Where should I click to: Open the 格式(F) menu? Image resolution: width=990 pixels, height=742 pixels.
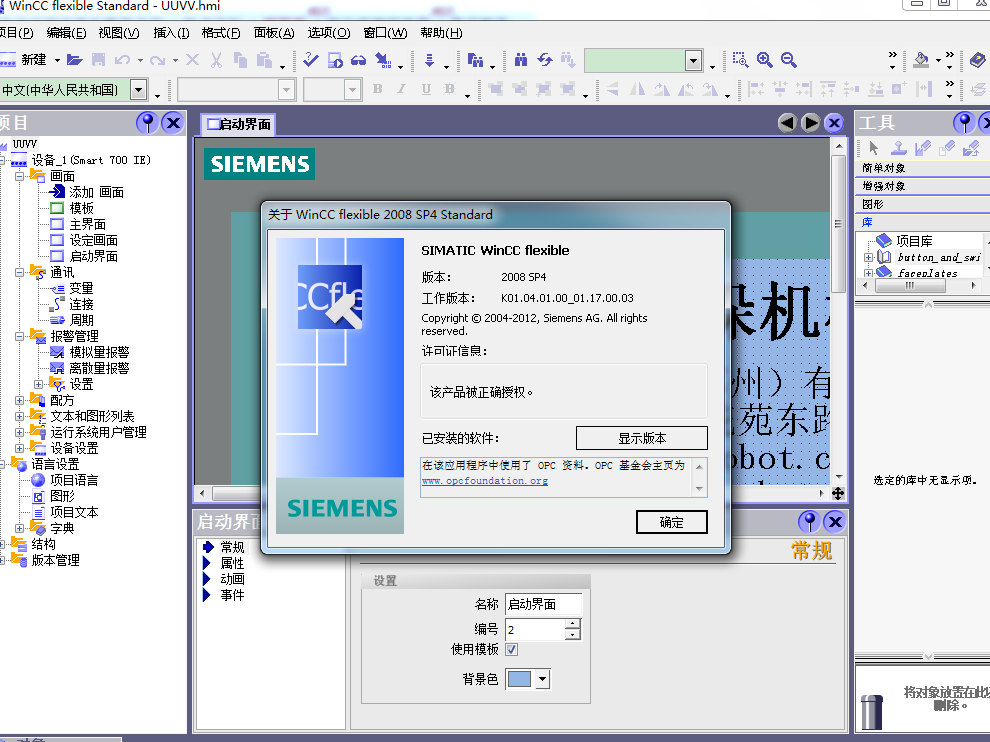pyautogui.click(x=221, y=33)
